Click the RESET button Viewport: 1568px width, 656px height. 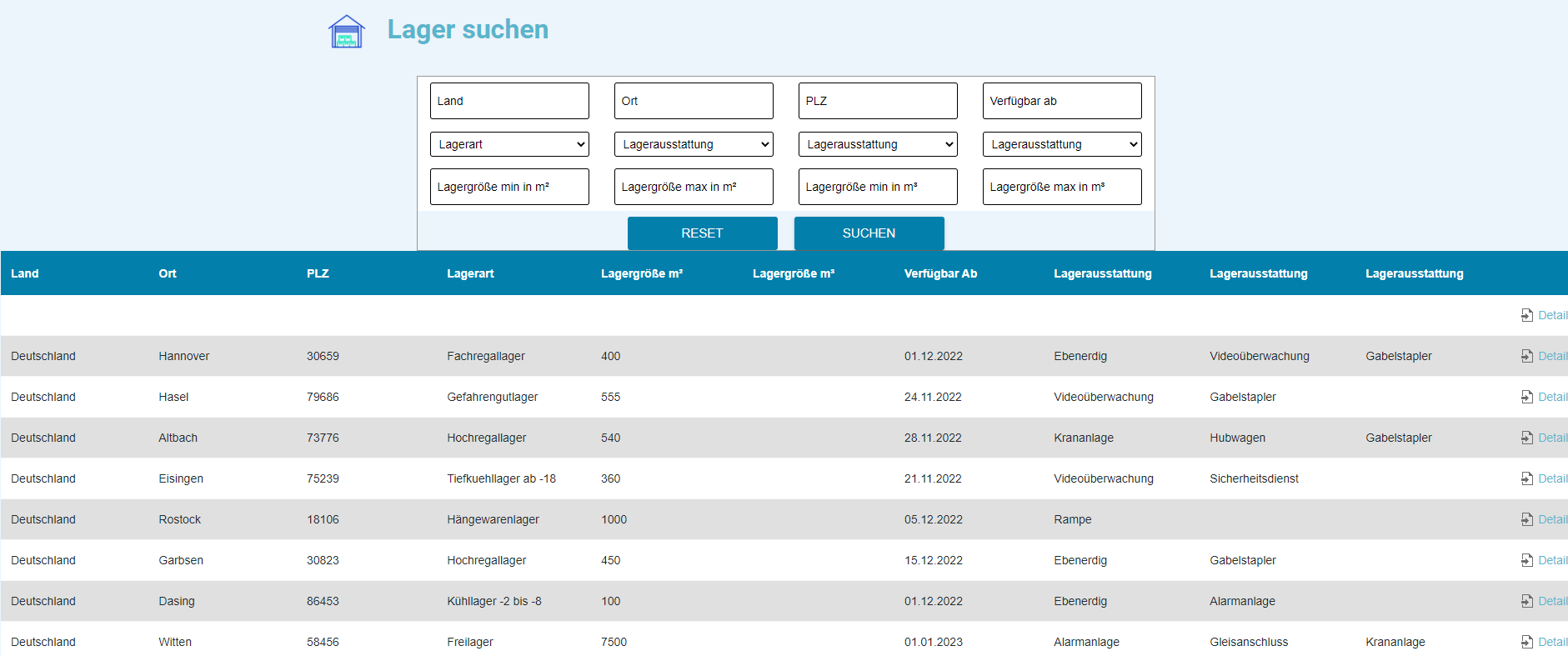click(x=702, y=233)
